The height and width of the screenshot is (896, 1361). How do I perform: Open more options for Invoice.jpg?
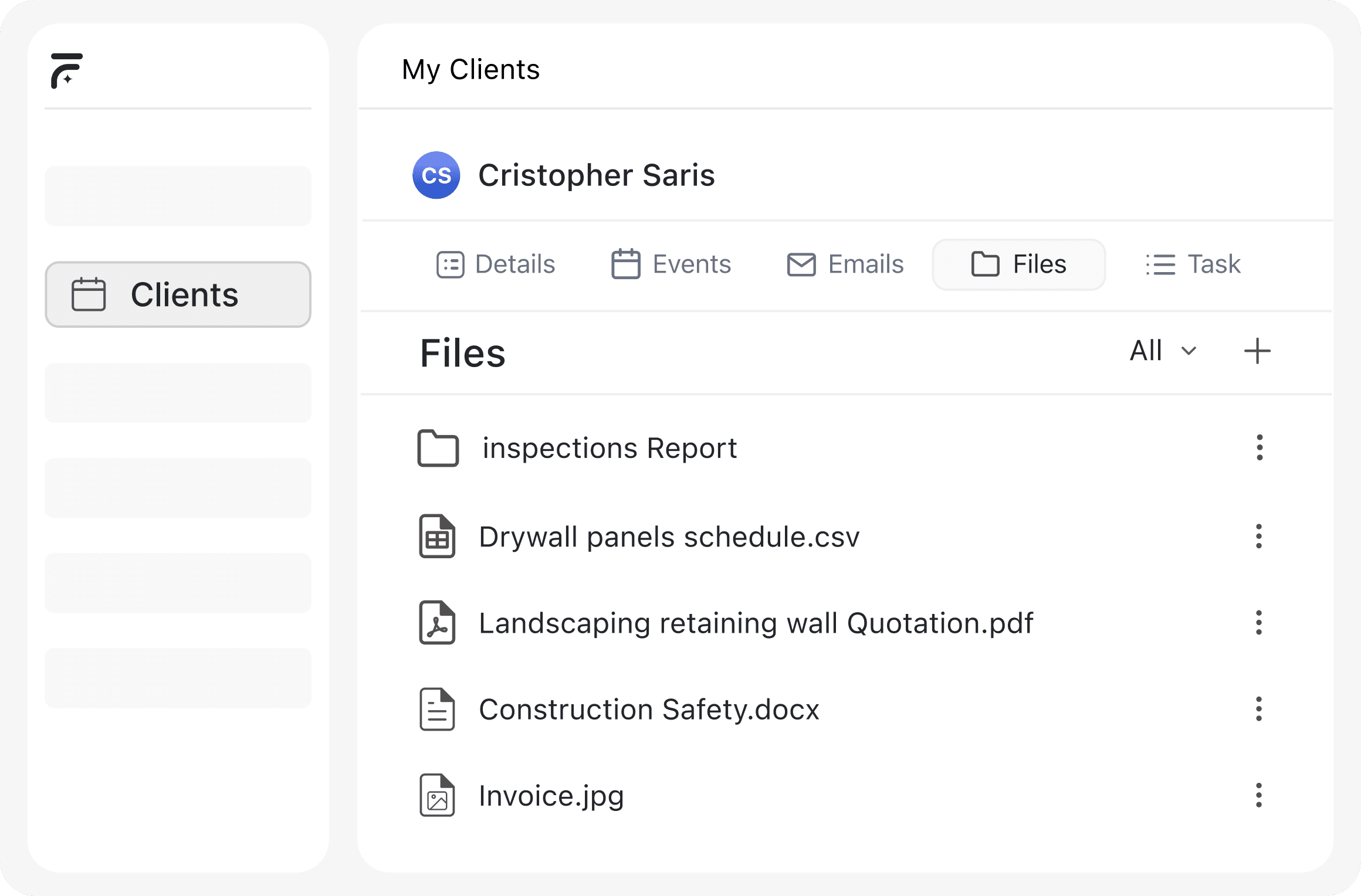[1259, 795]
